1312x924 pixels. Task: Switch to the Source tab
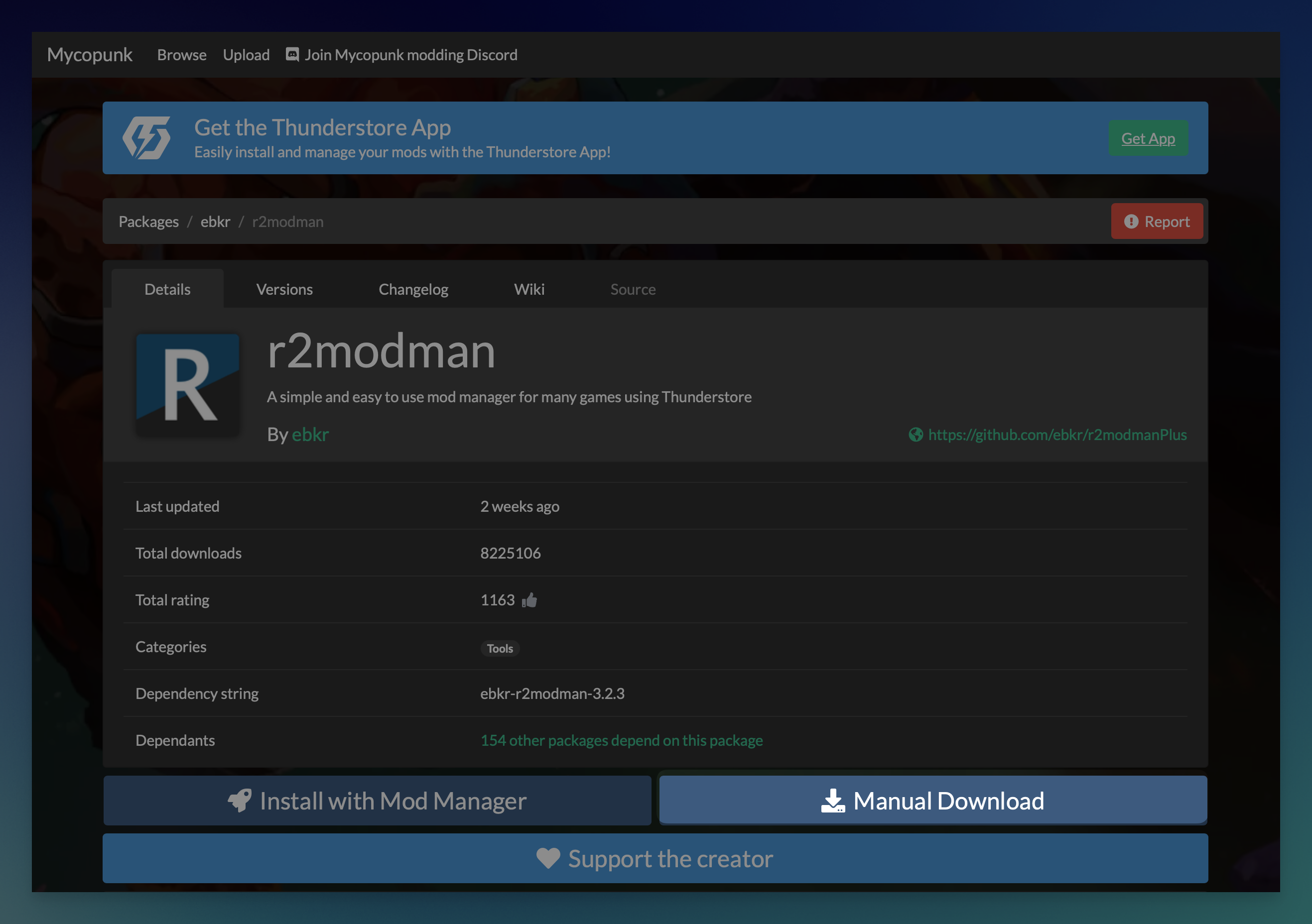[x=633, y=289]
